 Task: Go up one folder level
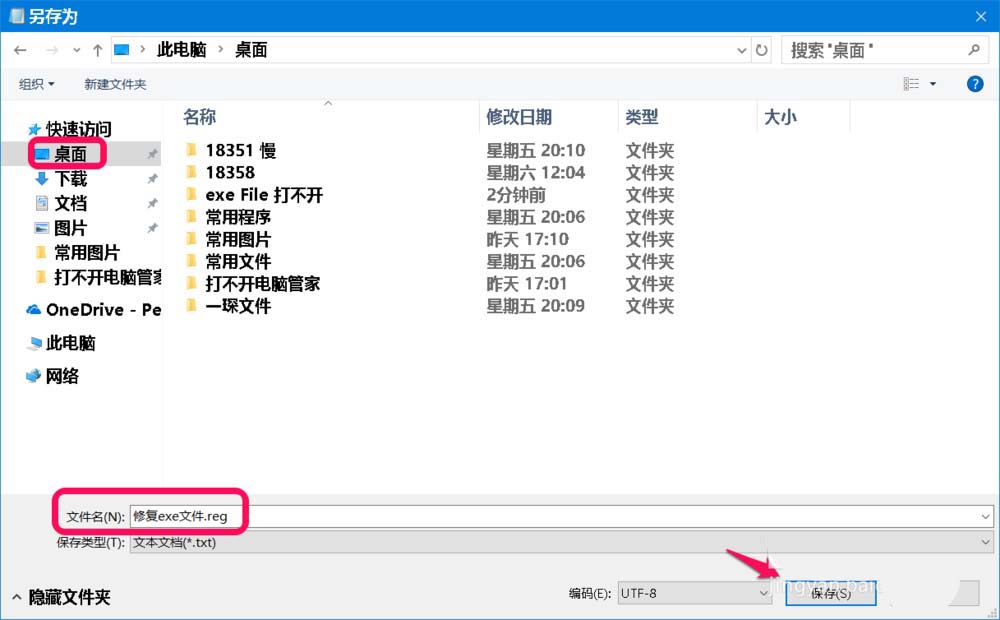(x=97, y=49)
